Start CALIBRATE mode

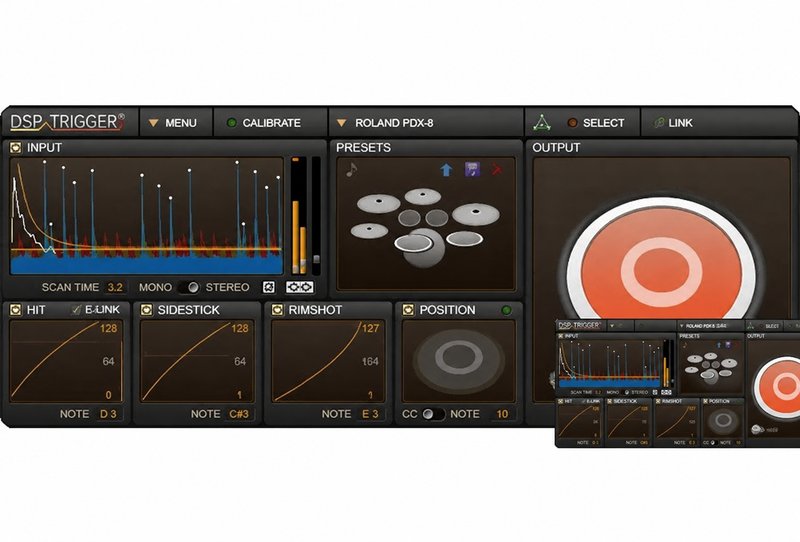coord(264,123)
